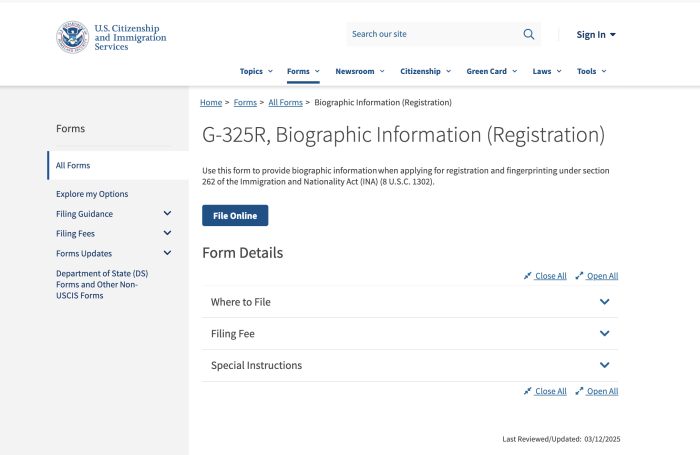Open the Topics navigation menu

click(256, 71)
